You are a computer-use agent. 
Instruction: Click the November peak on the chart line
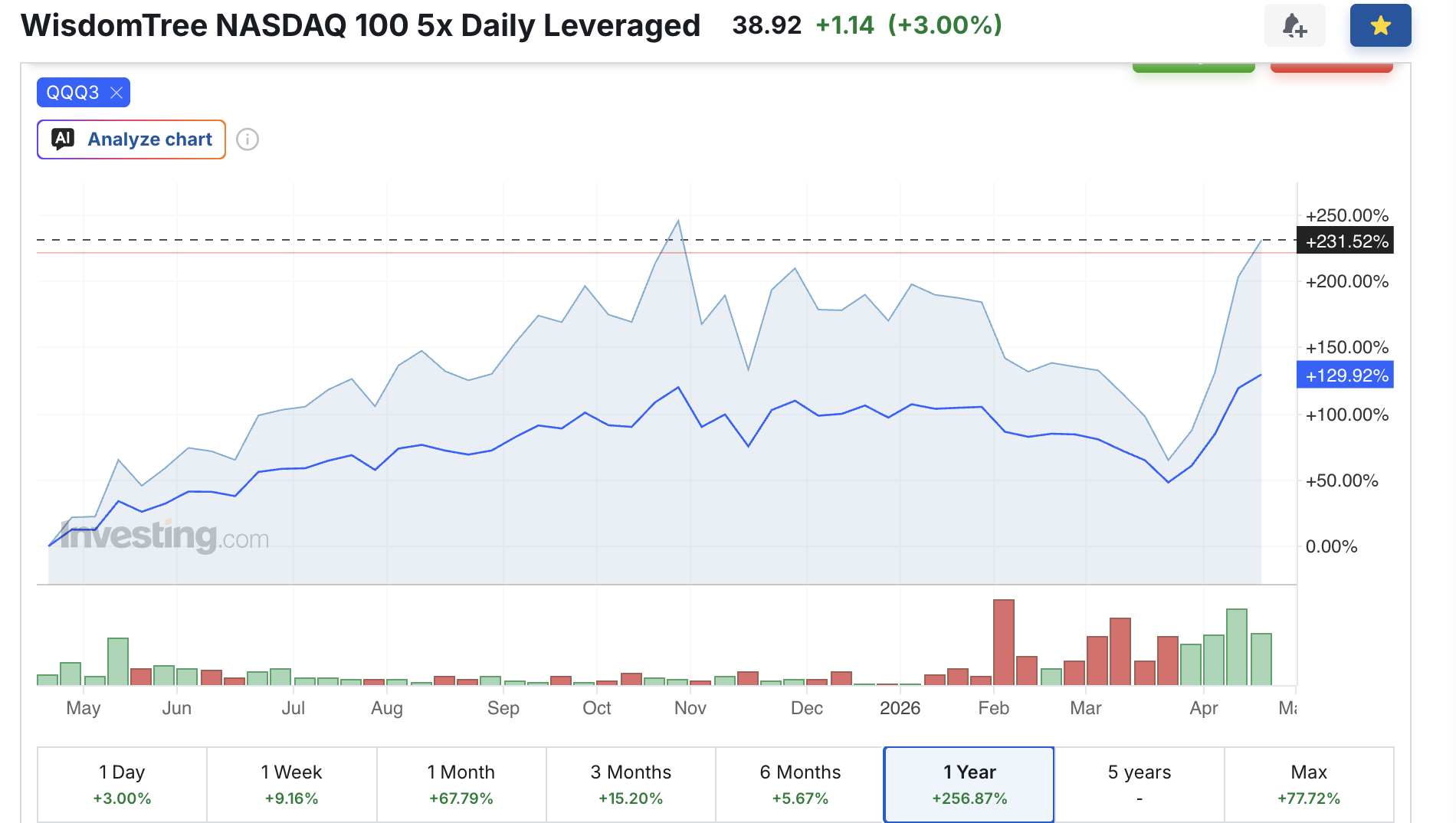tap(678, 221)
